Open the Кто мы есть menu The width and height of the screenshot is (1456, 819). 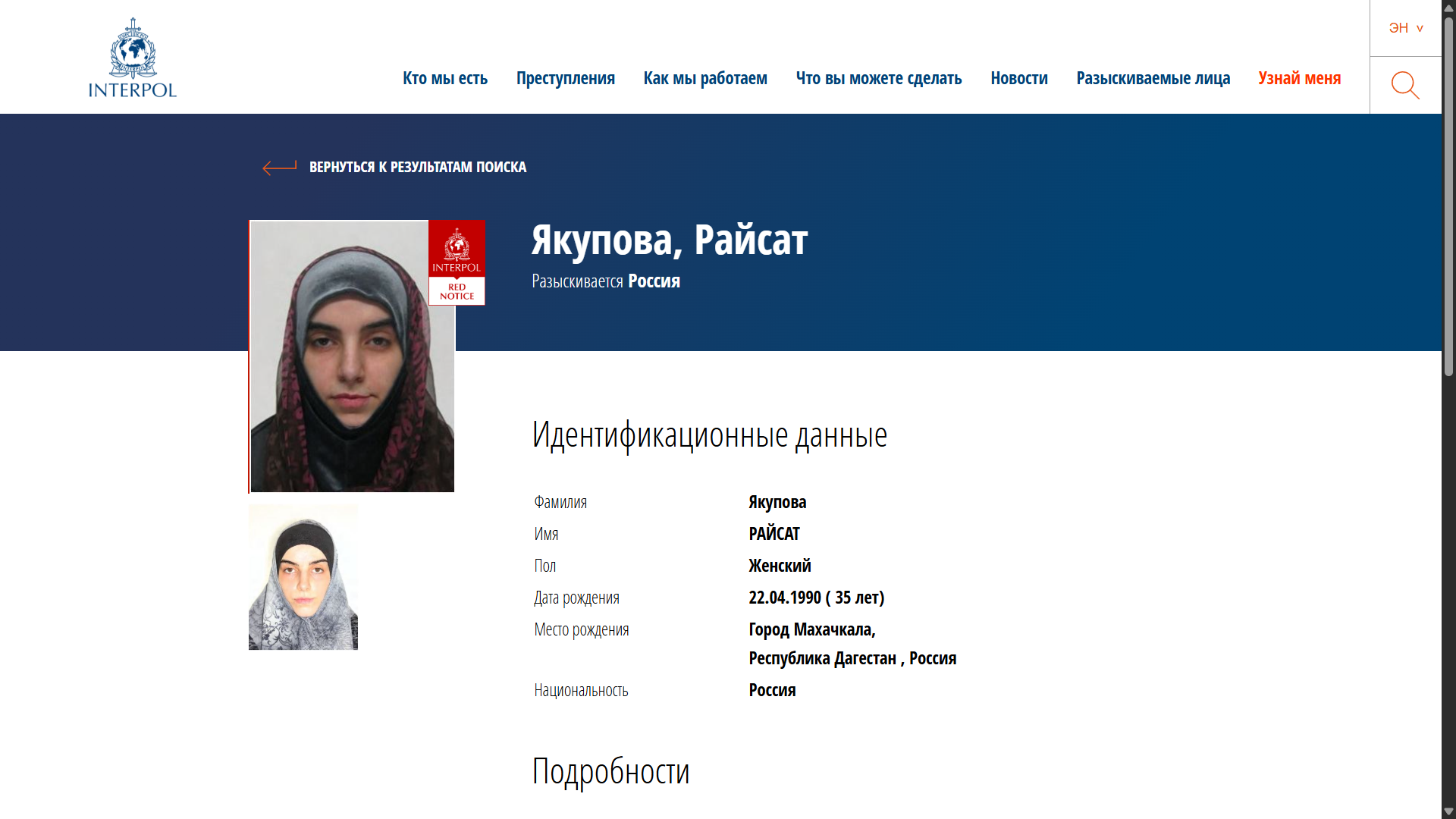tap(445, 78)
